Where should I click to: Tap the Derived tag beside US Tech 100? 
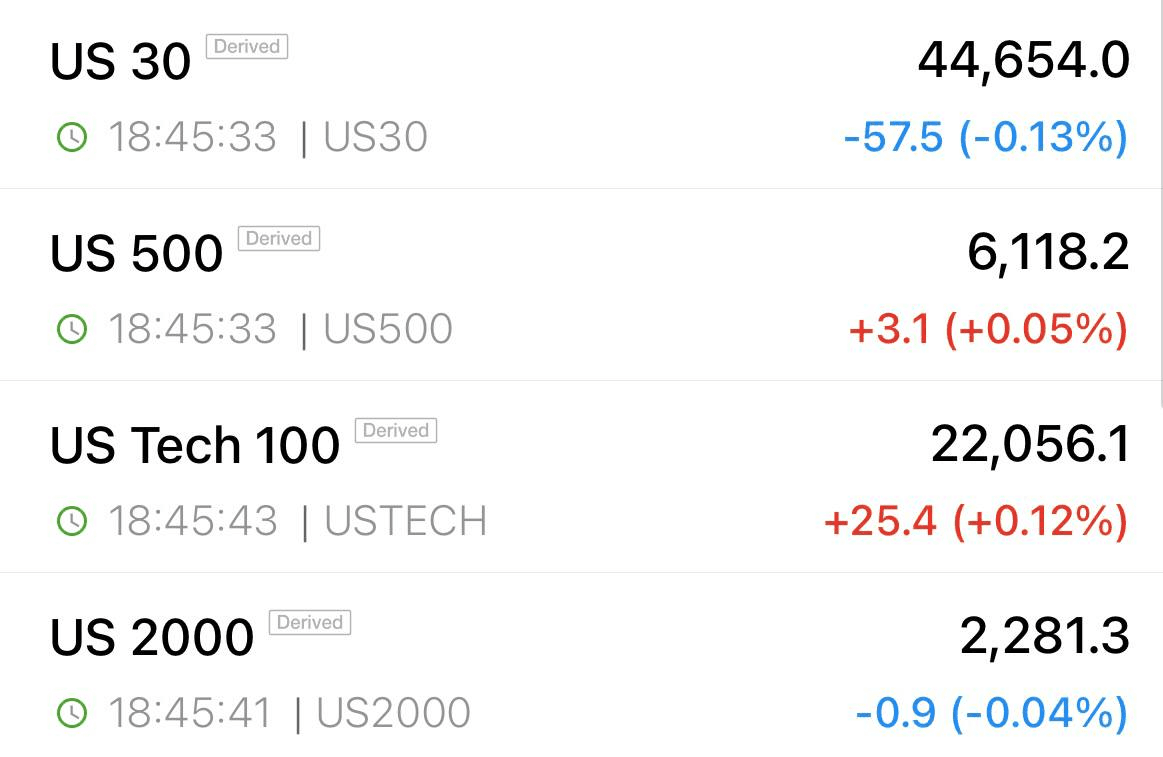[396, 431]
